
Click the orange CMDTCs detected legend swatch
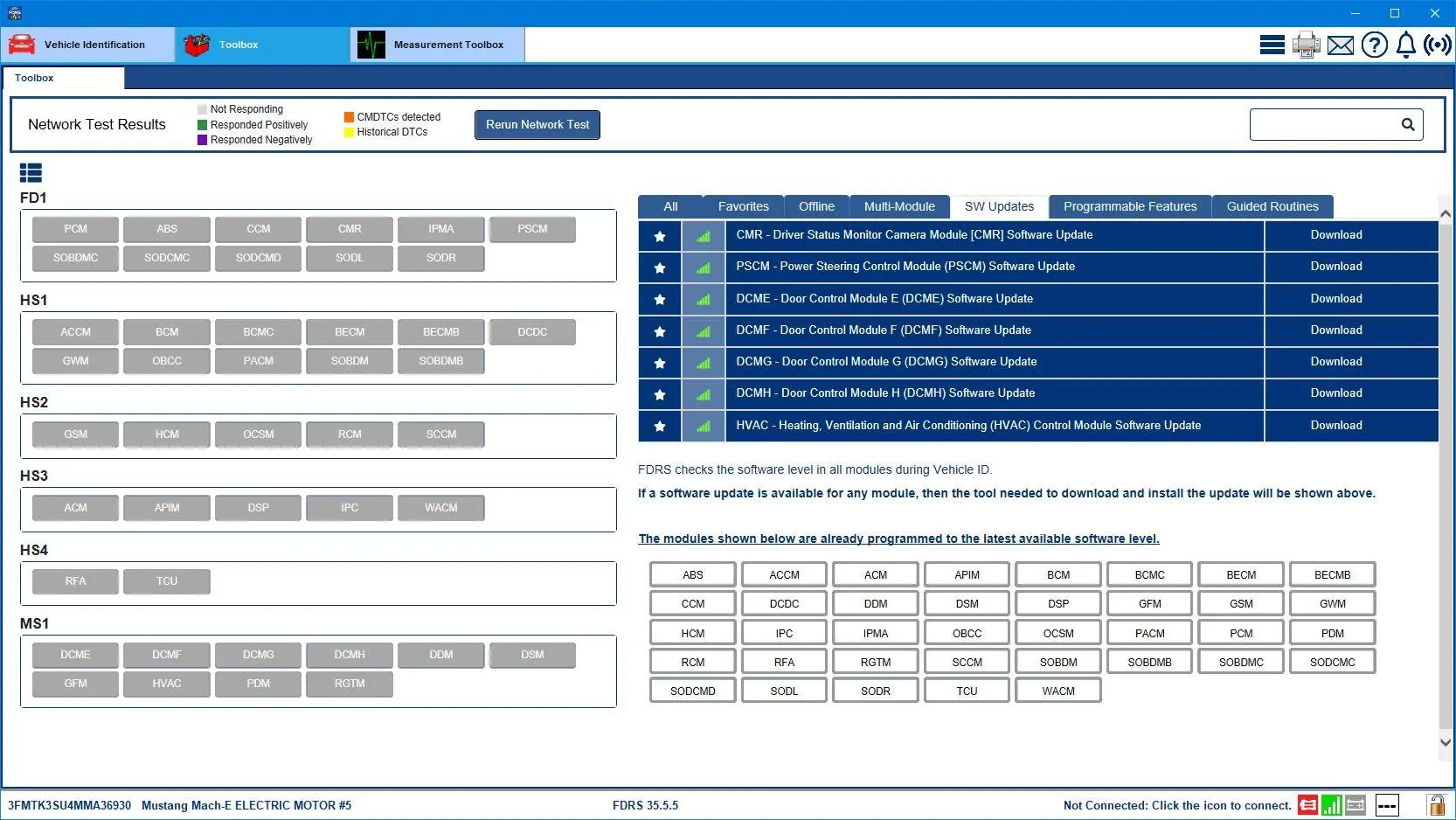tap(349, 116)
